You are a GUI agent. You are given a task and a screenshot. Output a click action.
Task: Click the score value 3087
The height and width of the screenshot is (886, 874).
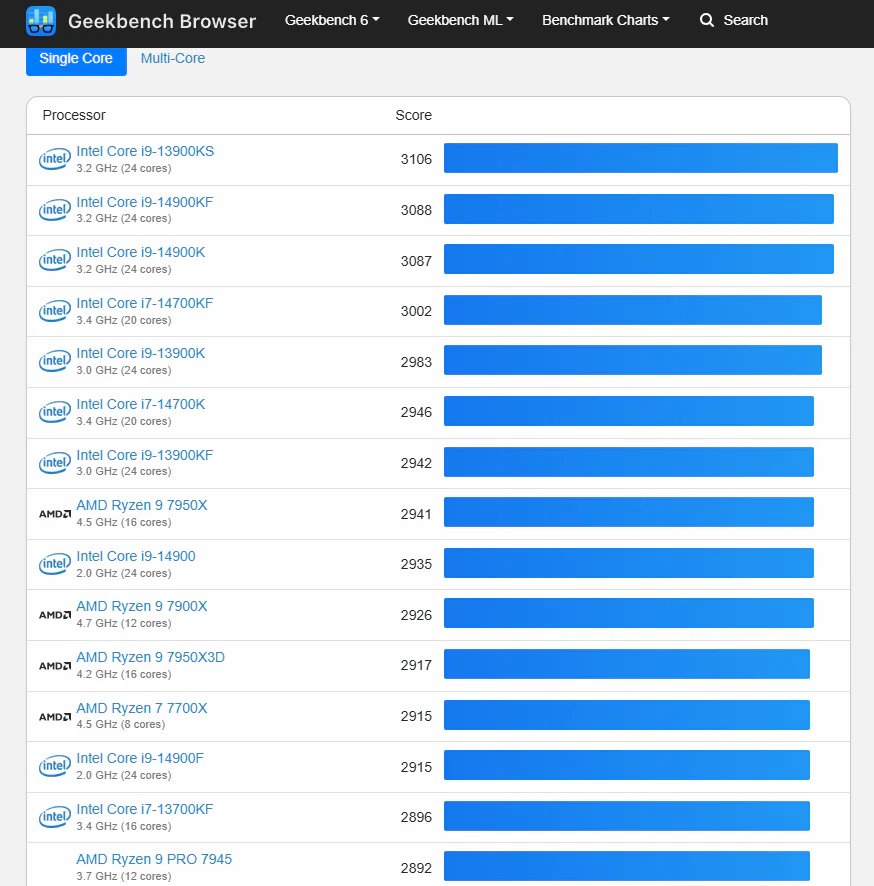click(416, 261)
